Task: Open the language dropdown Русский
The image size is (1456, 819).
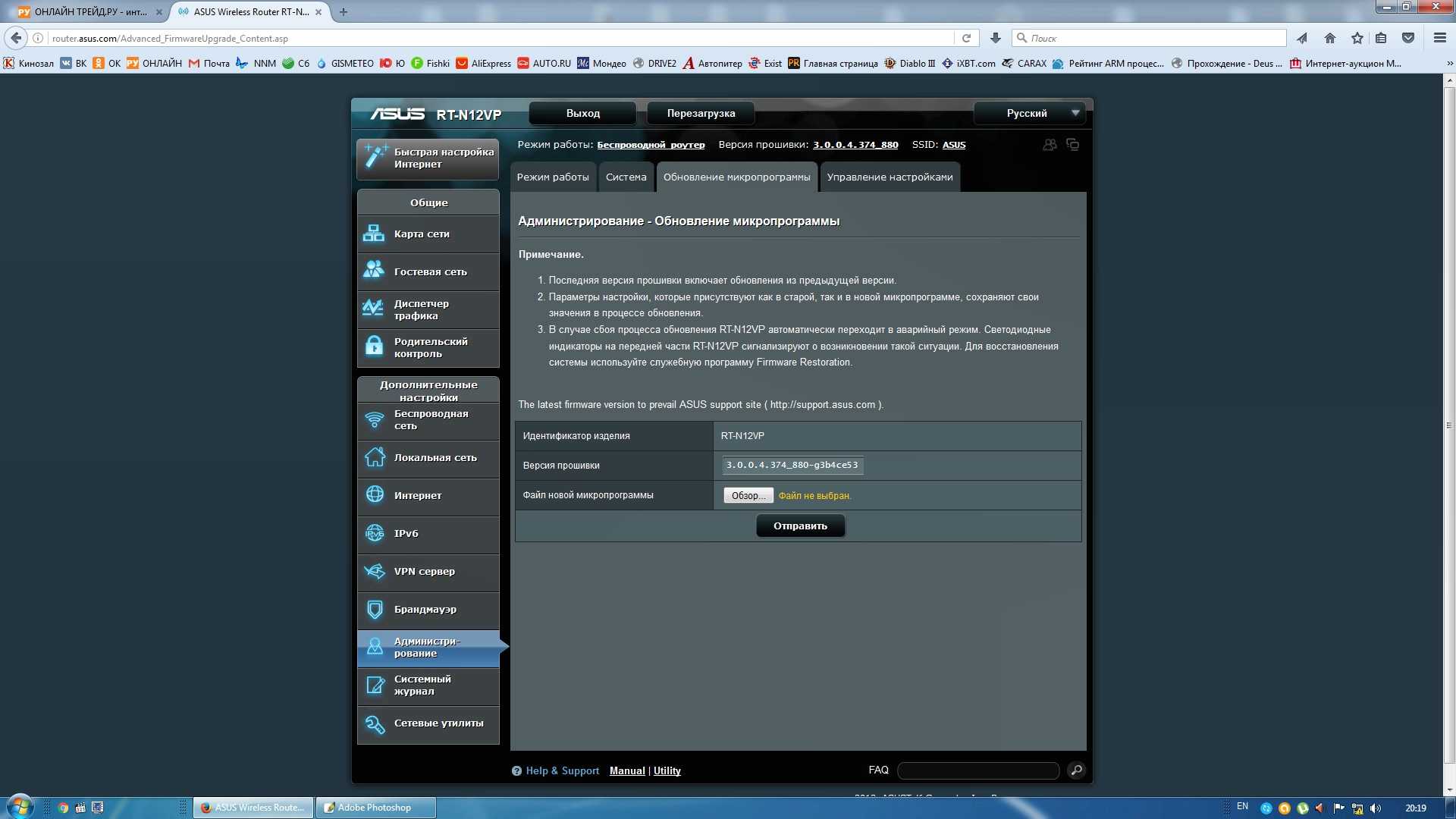Action: click(x=1030, y=113)
